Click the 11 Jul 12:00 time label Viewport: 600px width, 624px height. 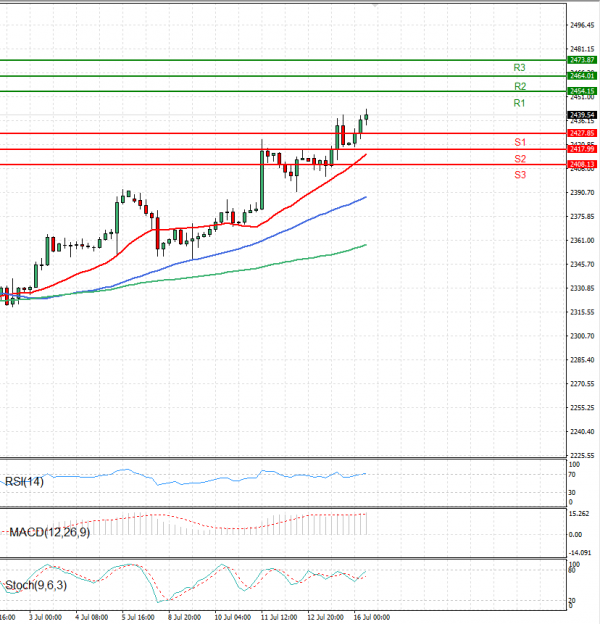tap(279, 617)
